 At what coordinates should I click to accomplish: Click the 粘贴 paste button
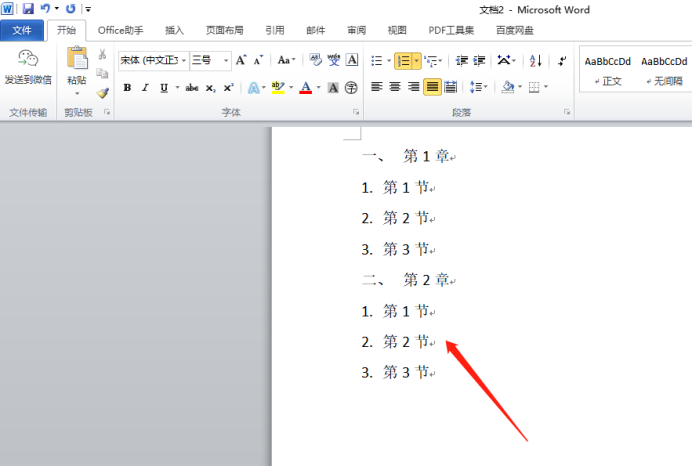click(x=77, y=66)
